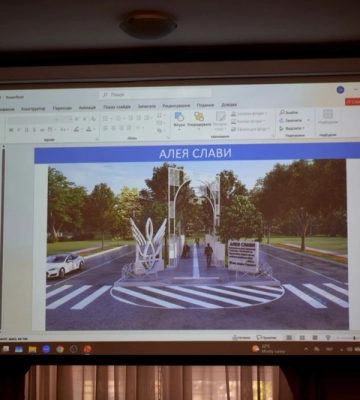The width and height of the screenshot is (360, 400).
Task: Open the Упорядкувати arrange menu
Action: [x=199, y=121]
